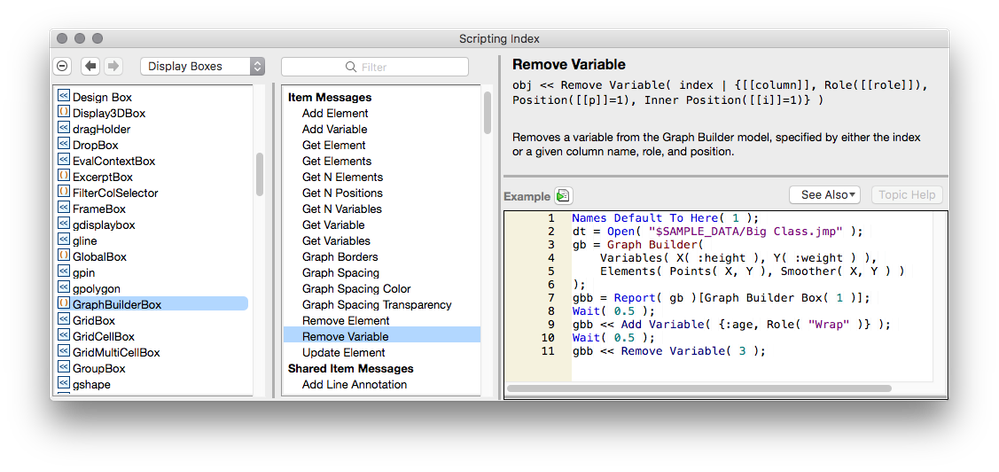The height and width of the screenshot is (472, 999).
Task: Click the forward navigation arrow
Action: [113, 66]
